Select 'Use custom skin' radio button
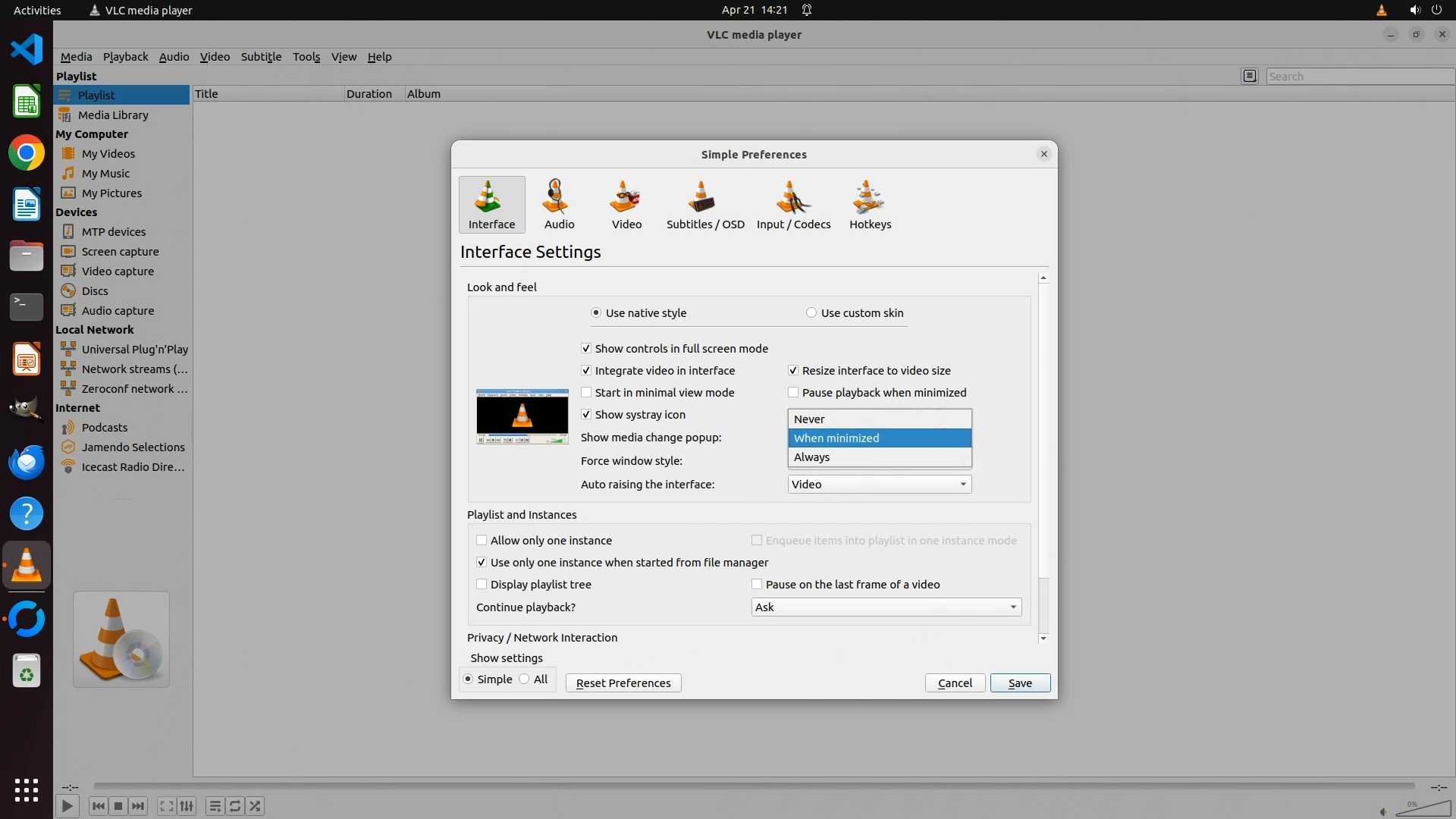 click(x=811, y=313)
